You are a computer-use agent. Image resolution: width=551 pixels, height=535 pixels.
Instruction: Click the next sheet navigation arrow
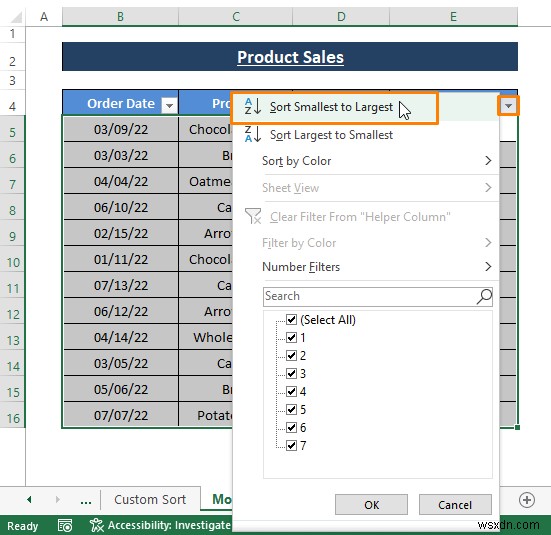pos(58,499)
